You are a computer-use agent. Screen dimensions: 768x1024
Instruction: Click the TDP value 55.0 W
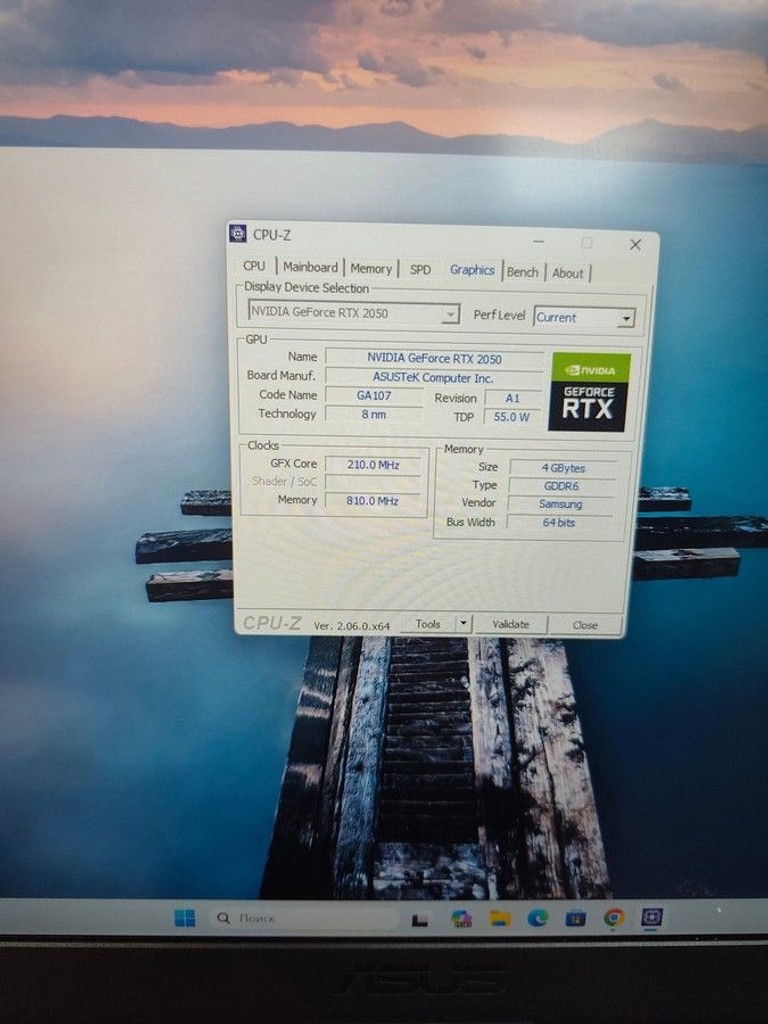pyautogui.click(x=512, y=417)
